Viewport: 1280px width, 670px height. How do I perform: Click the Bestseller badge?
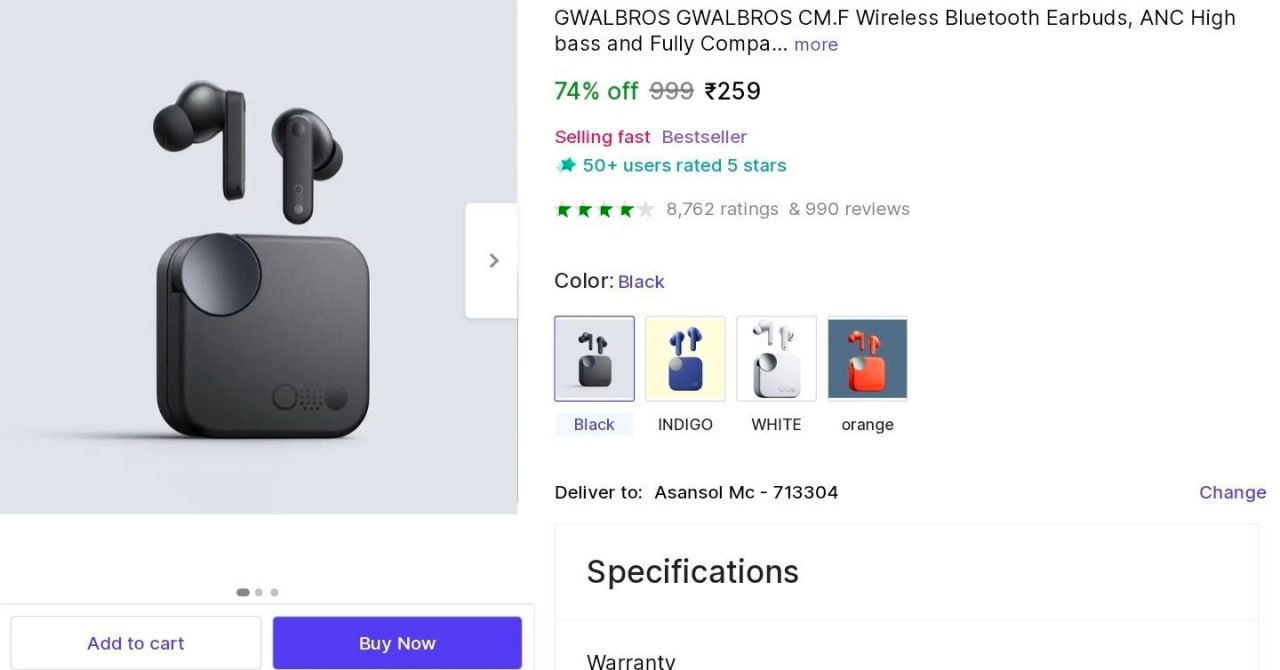pyautogui.click(x=704, y=136)
